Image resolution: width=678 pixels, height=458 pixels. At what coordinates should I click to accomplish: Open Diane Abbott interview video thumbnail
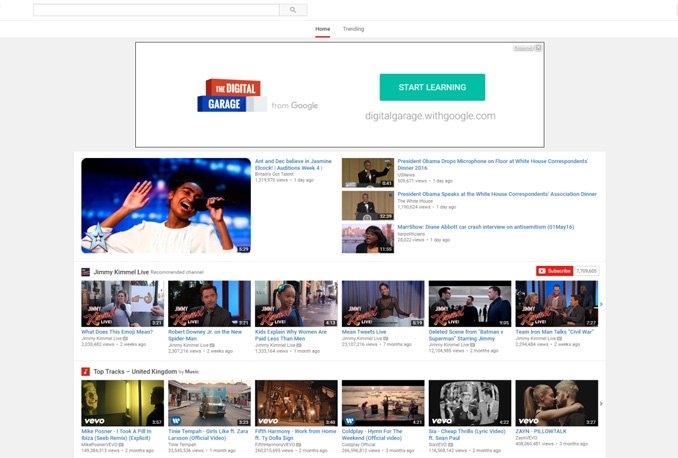[x=368, y=238]
